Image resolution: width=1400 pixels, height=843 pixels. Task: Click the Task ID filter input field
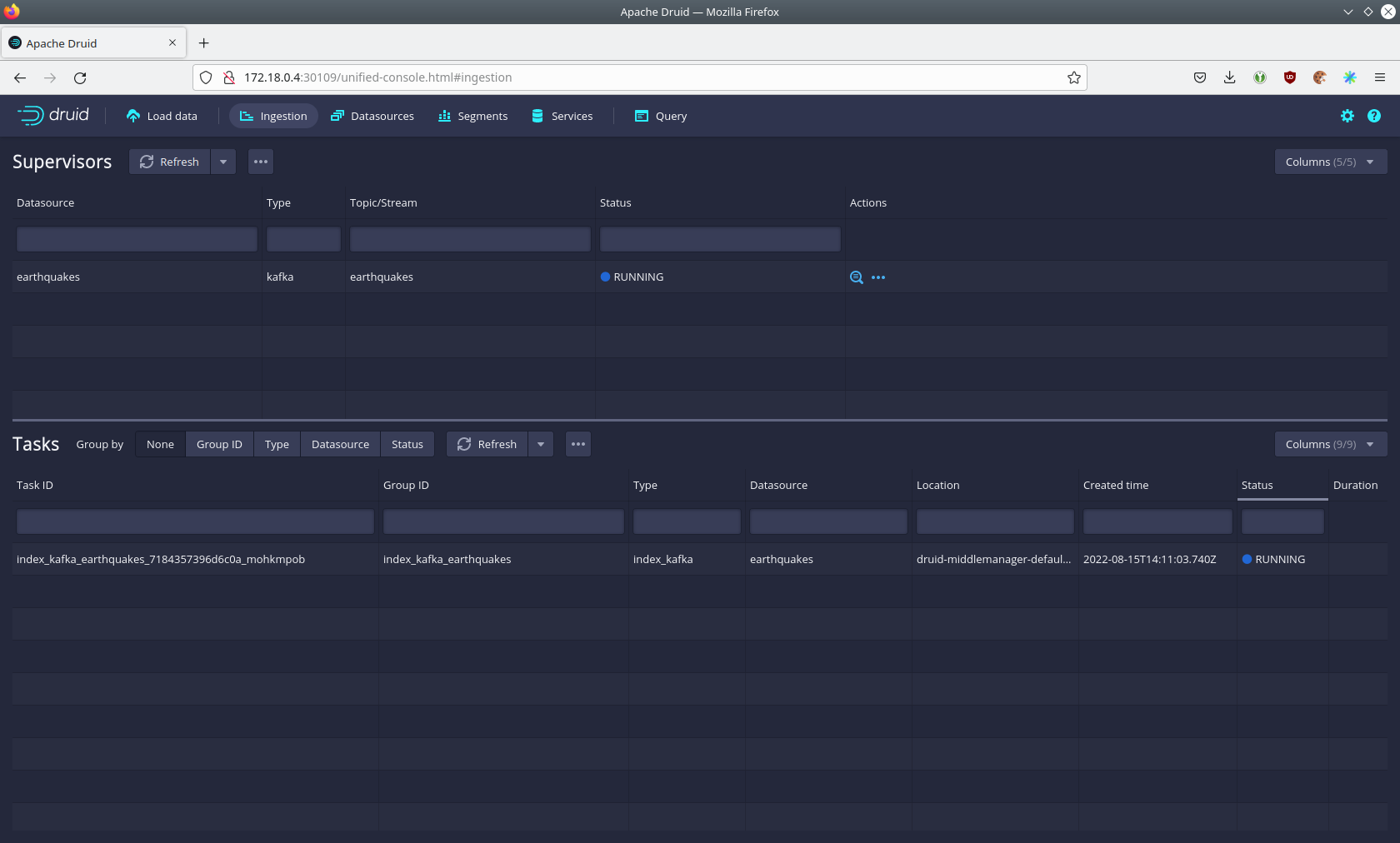pos(195,521)
